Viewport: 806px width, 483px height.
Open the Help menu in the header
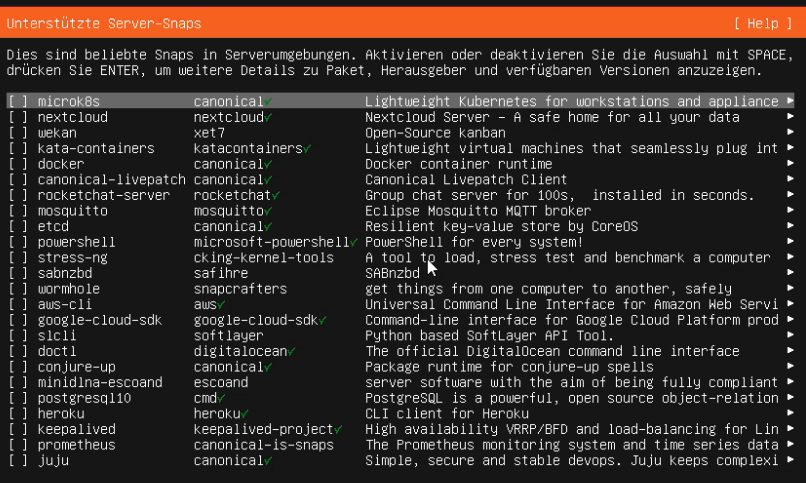763,24
